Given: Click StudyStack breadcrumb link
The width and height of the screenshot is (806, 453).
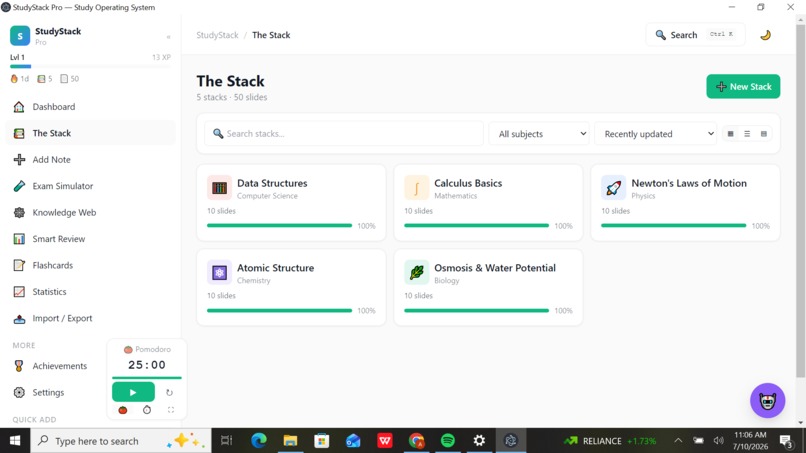Looking at the screenshot, I should click(x=217, y=35).
